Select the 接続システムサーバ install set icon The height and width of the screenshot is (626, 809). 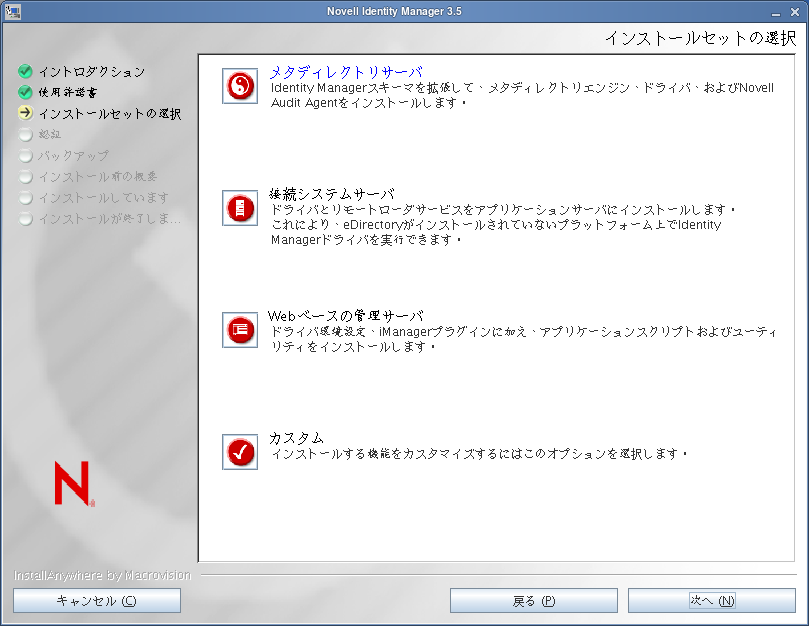coord(240,208)
